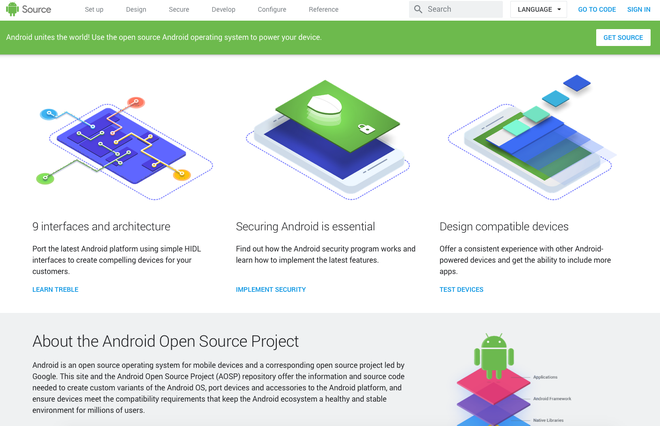Screen dimensions: 660x426
Task: Click the 'Android is an open source operating system' paragraph
Action: click(218, 387)
